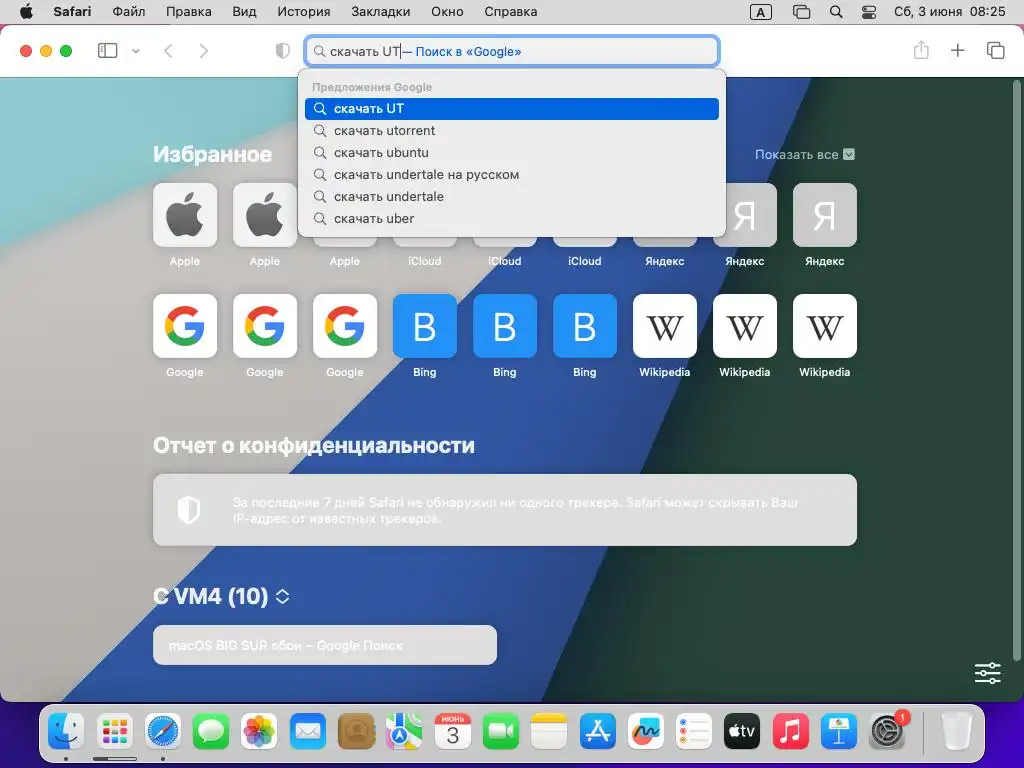This screenshot has height=768, width=1024.
Task: Choose suggestion 'скачать undertale на русском'
Action: coord(512,174)
